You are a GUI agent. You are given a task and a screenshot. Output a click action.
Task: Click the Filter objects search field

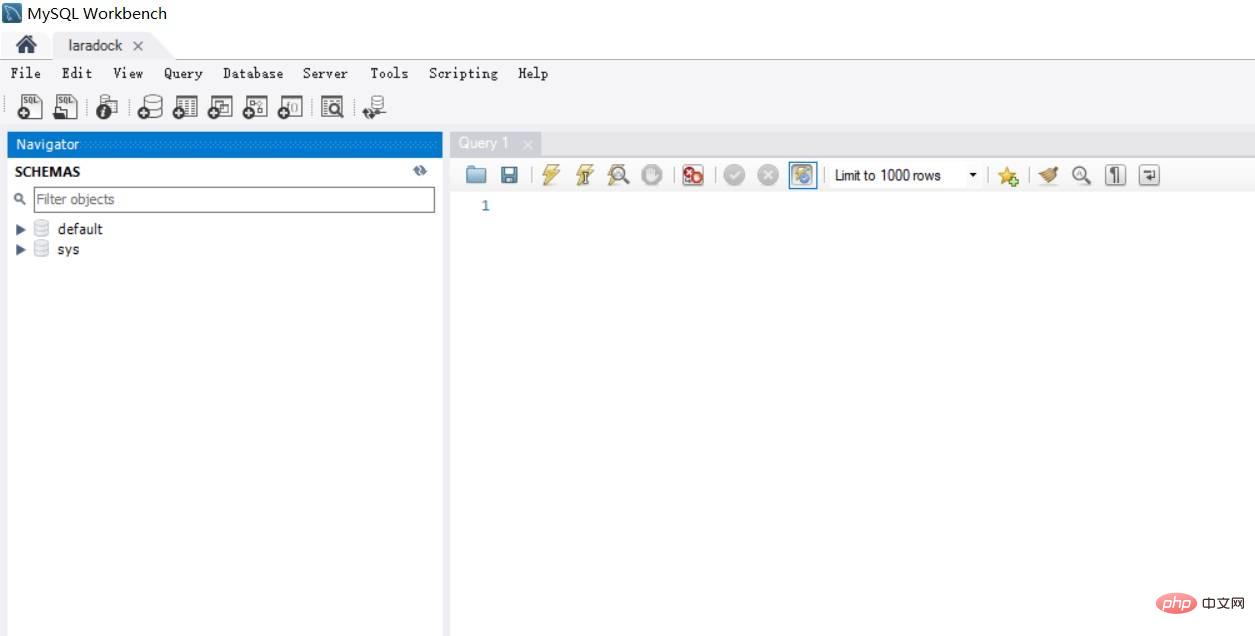coord(234,199)
